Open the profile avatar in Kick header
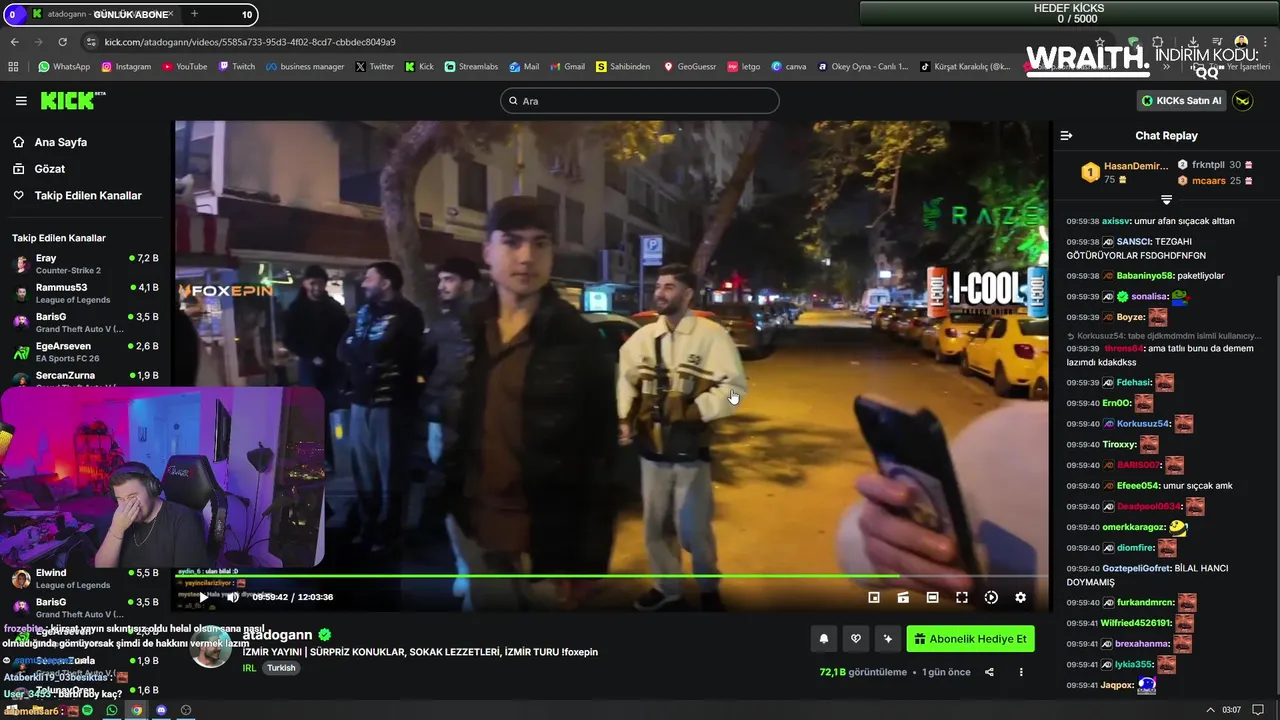The image size is (1280, 720). coord(1242,101)
